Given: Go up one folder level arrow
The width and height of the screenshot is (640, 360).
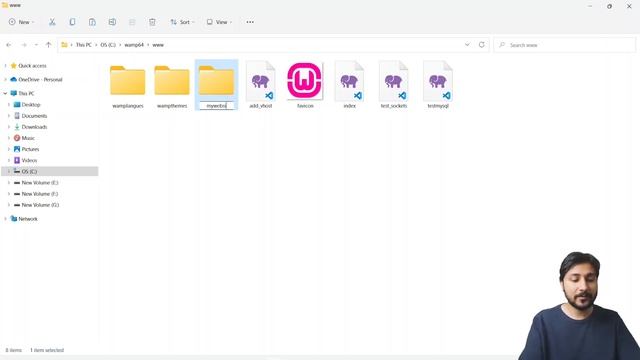Looking at the screenshot, I should (49, 45).
